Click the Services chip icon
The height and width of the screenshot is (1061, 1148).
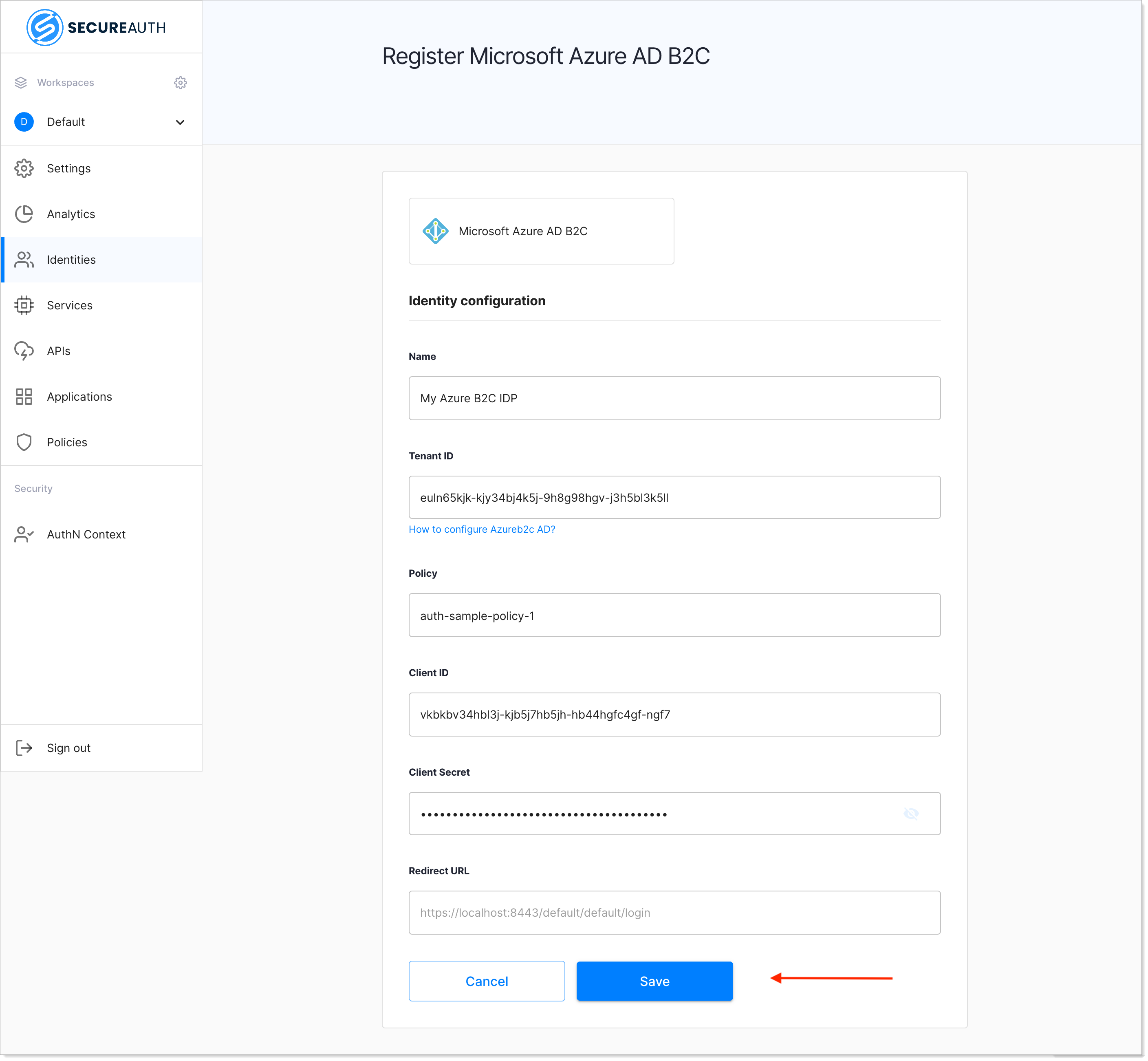click(24, 305)
